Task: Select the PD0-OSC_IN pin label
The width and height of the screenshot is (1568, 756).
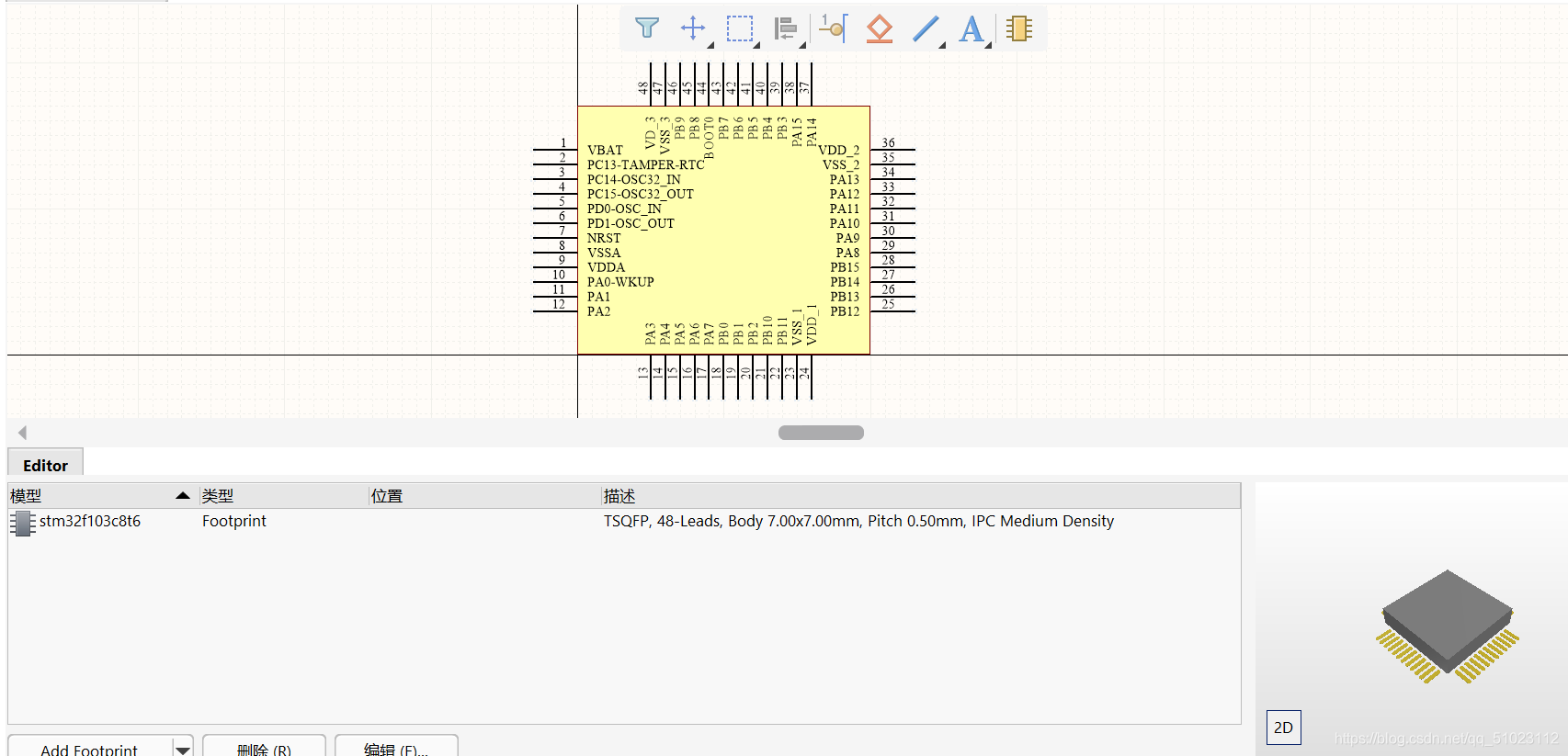Action: coord(624,209)
